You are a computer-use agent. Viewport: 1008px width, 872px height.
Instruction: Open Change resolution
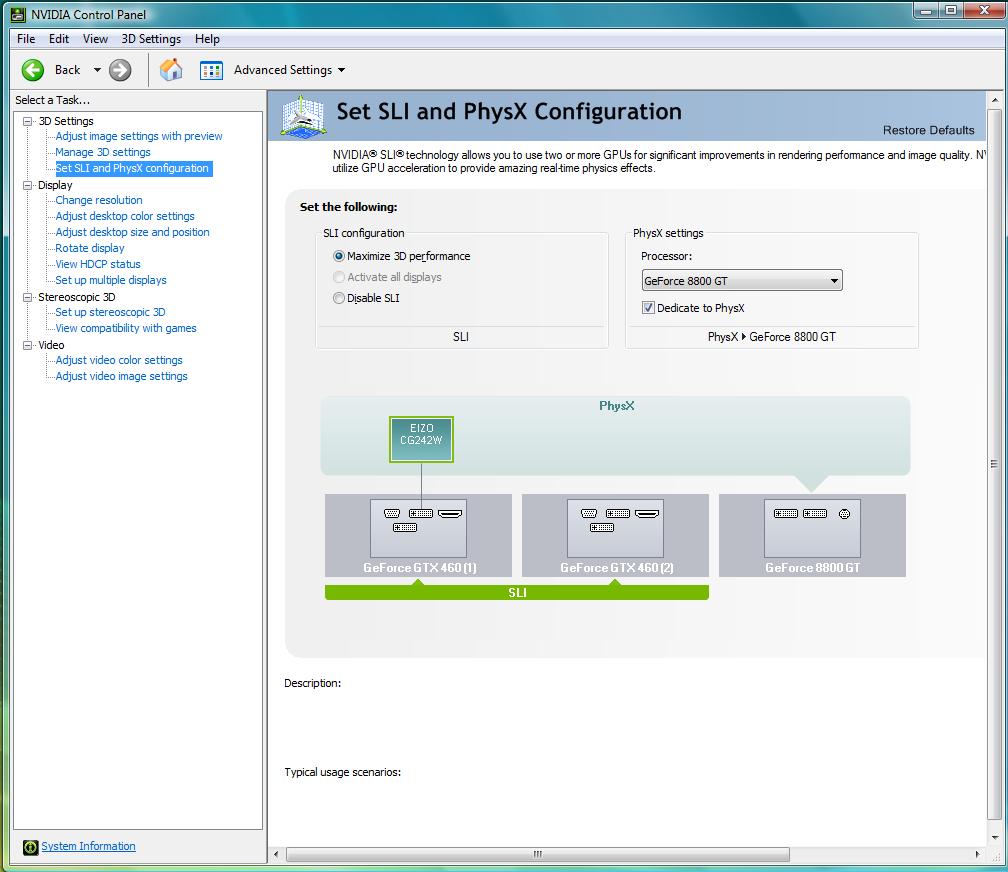pos(99,200)
